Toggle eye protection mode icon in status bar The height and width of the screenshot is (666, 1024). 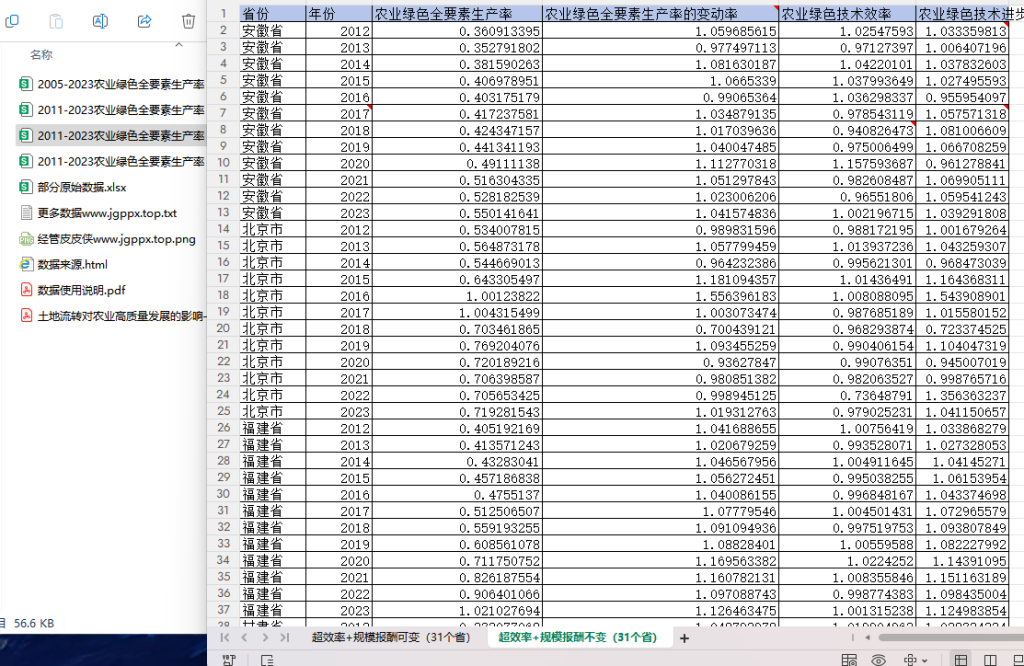[x=879, y=660]
